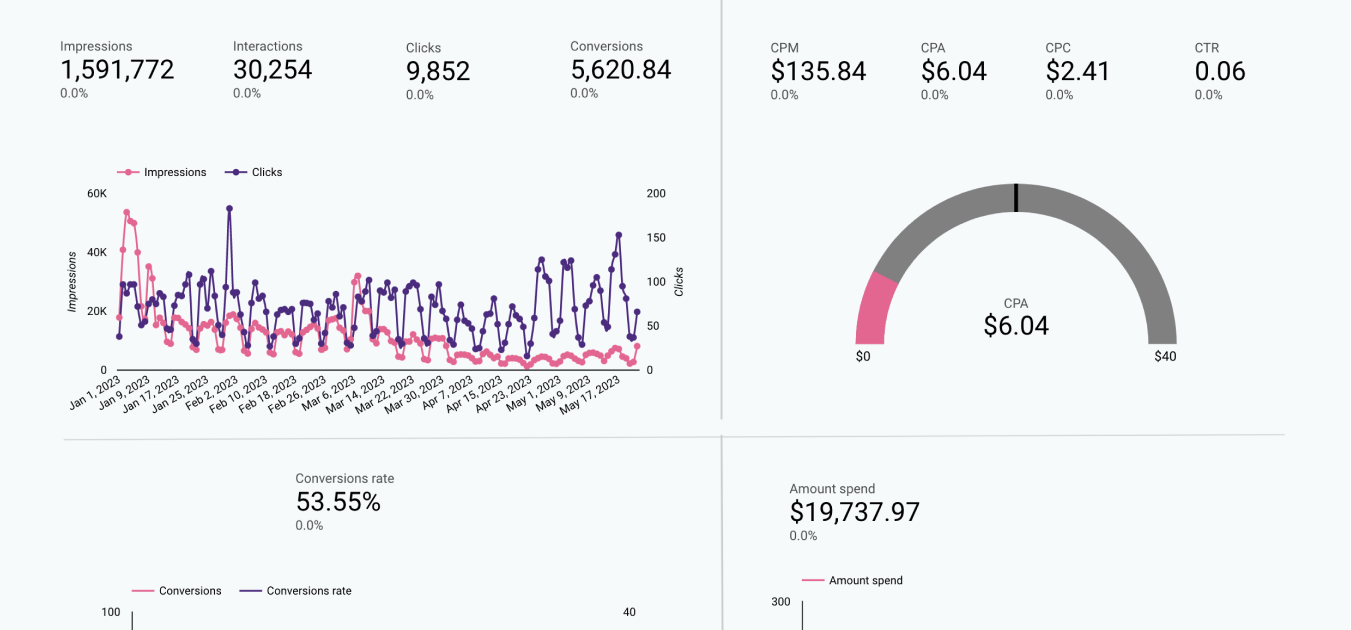Open the CPA gauge chart
The image size is (1351, 630).
(x=1016, y=280)
